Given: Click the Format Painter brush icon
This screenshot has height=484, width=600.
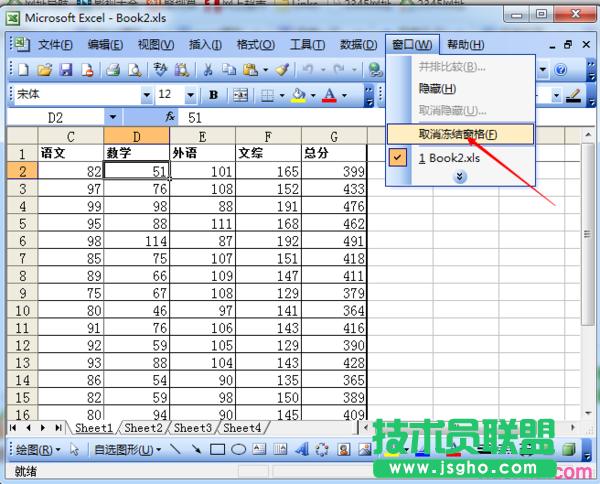Looking at the screenshot, I should [282, 70].
